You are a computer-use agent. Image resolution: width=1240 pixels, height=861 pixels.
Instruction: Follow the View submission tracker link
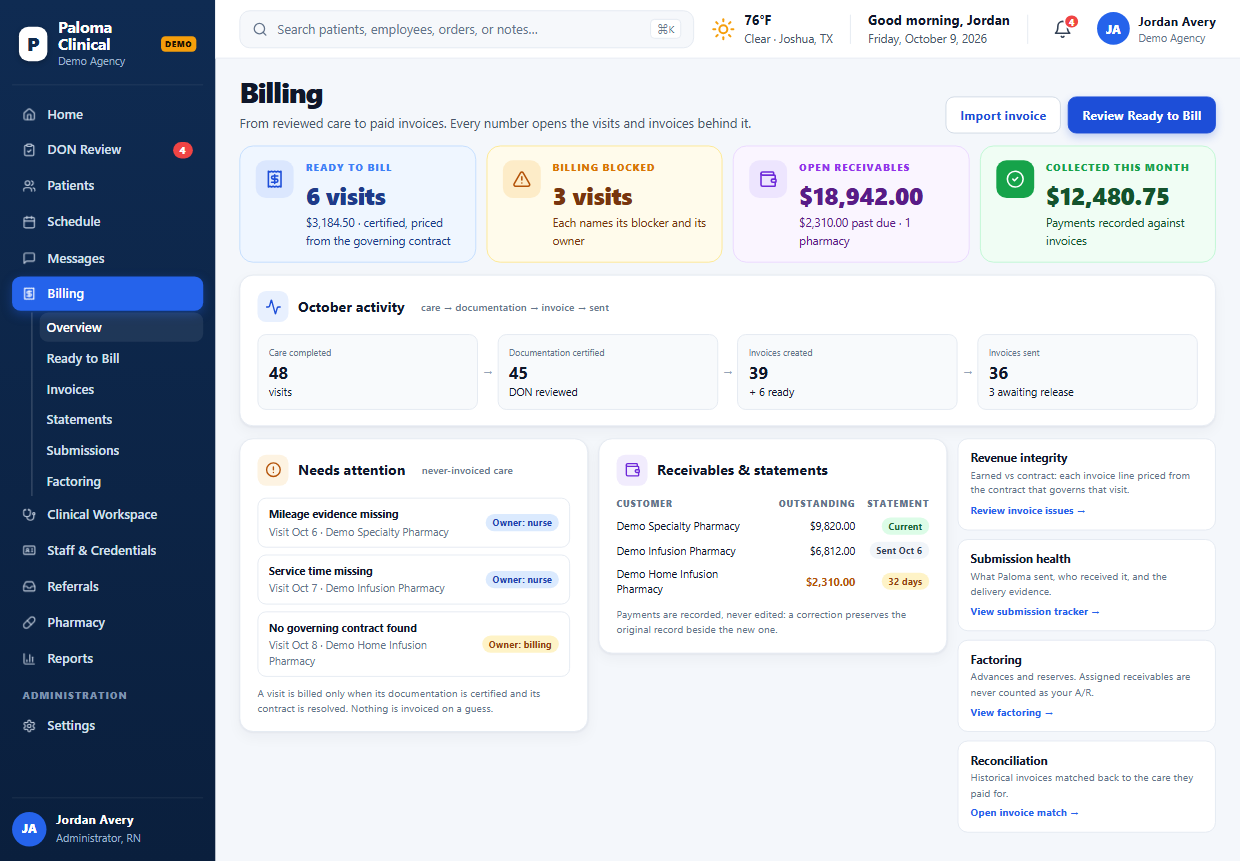[1035, 612]
